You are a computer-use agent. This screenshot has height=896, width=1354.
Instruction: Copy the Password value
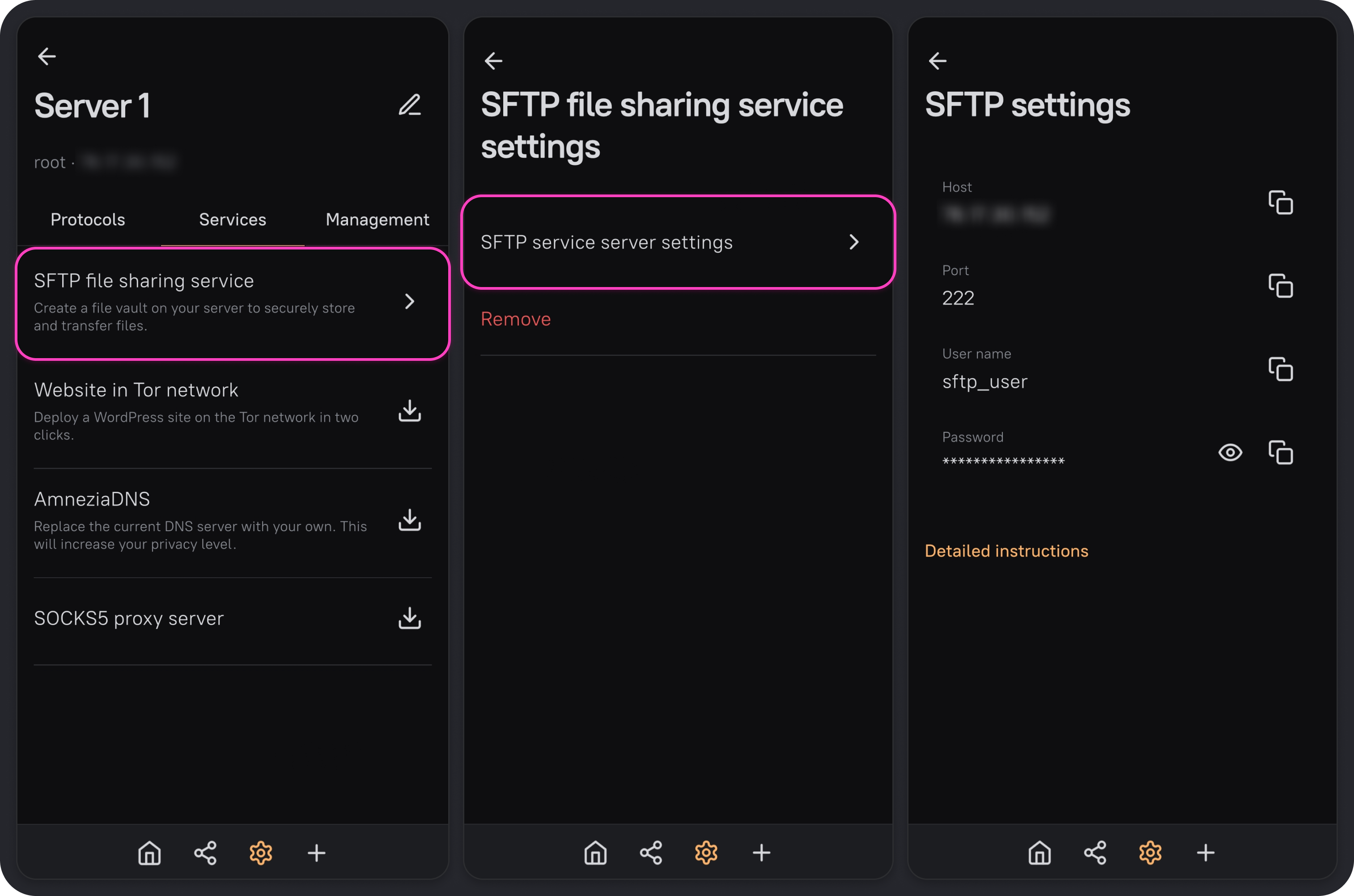(1280, 452)
